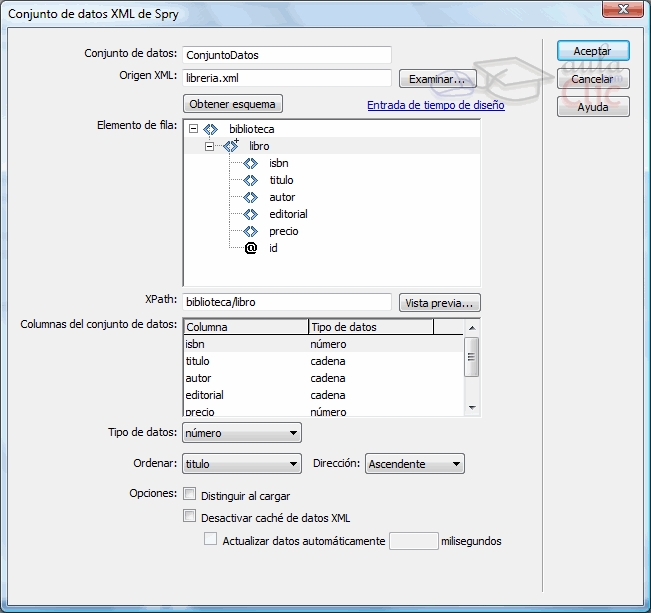
Task: Select the titulo row in columns table
Action: pyautogui.click(x=323, y=361)
